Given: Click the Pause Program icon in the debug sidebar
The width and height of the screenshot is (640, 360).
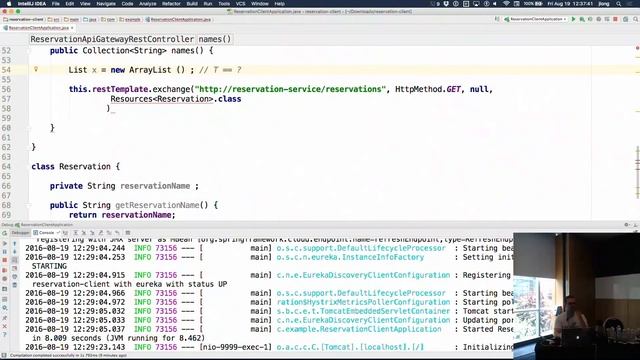Looking at the screenshot, I should [x=4, y=252].
